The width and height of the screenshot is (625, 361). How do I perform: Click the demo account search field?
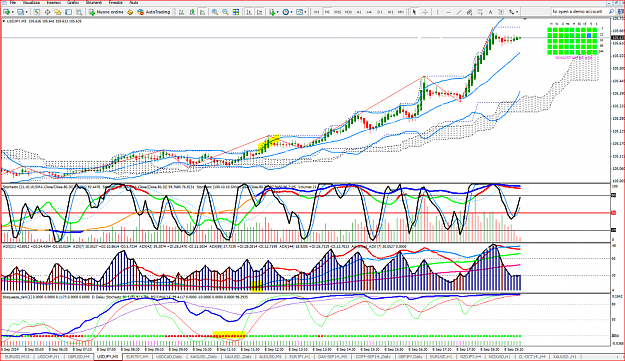tap(579, 12)
